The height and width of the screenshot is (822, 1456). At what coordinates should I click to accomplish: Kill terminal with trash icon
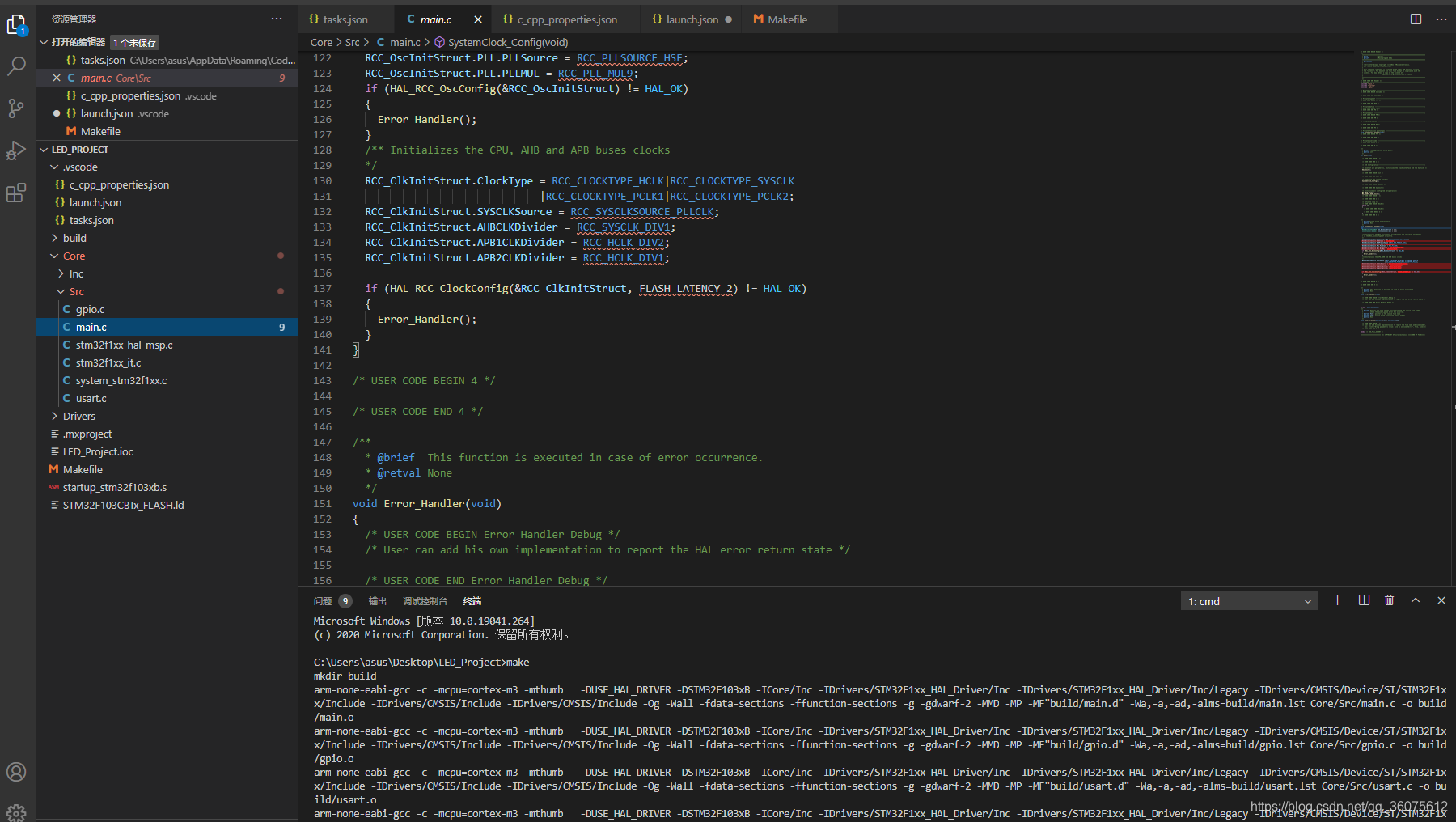[x=1390, y=600]
